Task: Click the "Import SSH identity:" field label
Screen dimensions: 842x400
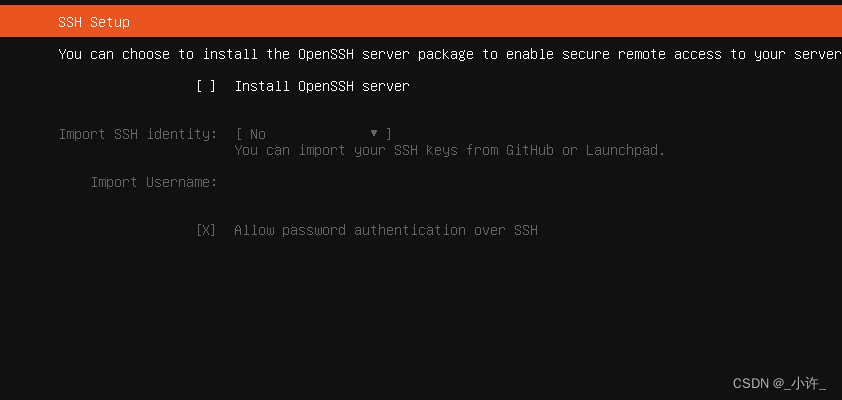Action: 138,133
